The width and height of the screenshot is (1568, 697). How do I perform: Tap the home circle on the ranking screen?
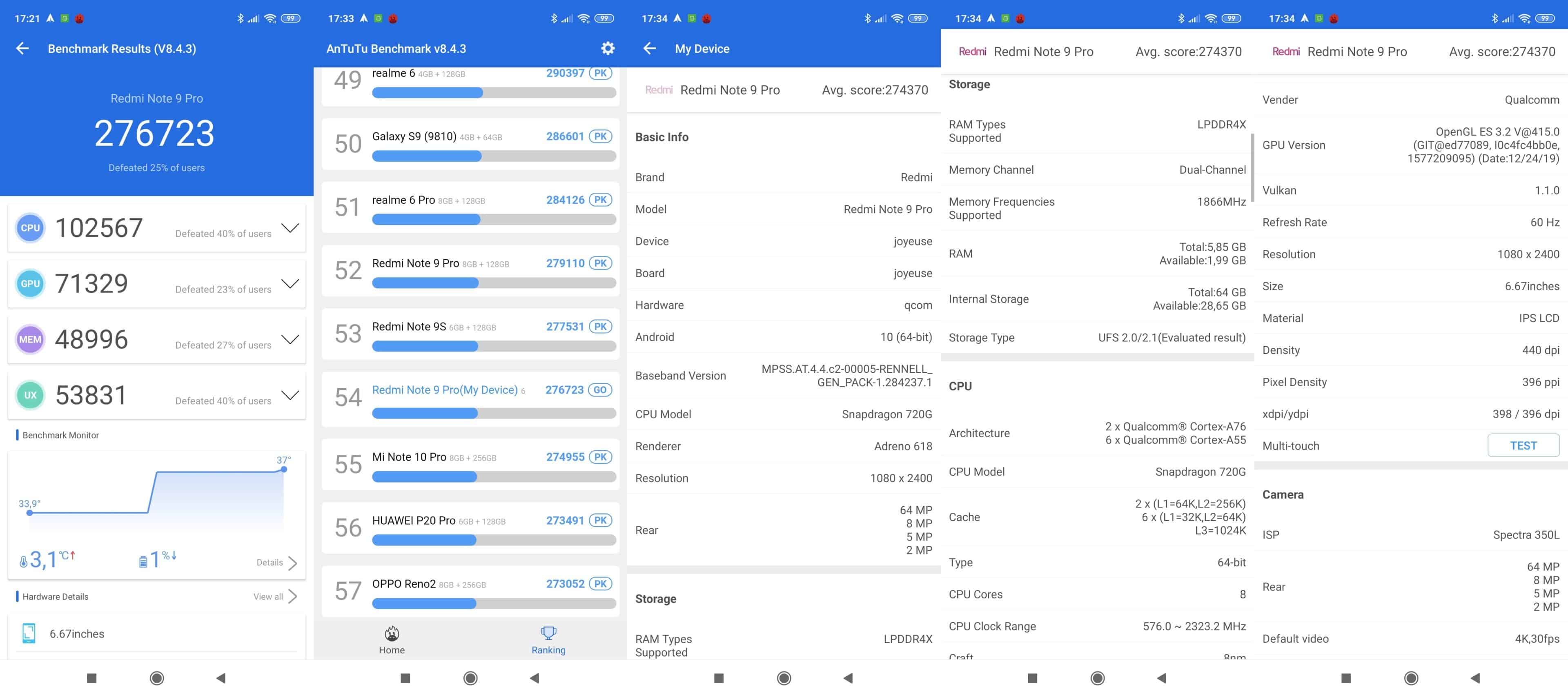tap(470, 678)
